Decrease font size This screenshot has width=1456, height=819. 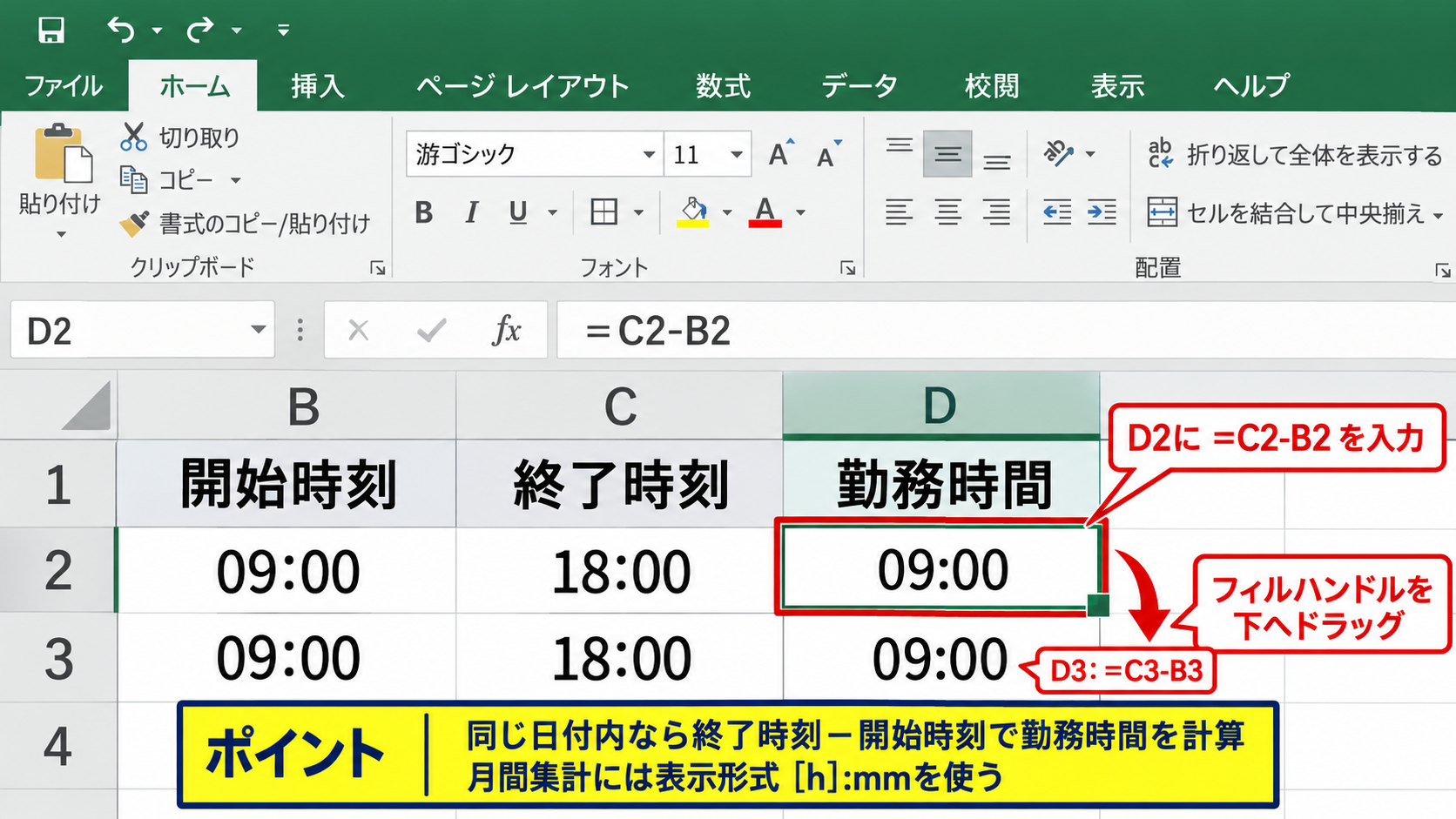[x=829, y=154]
